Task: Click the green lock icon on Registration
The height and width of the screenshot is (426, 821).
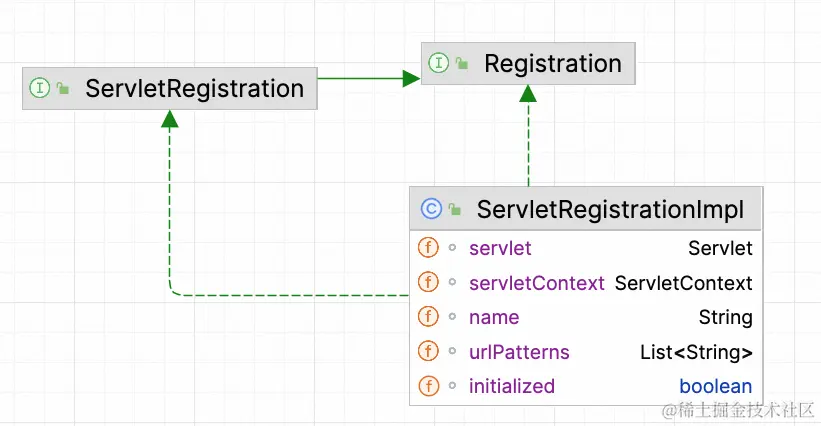Action: click(x=461, y=64)
